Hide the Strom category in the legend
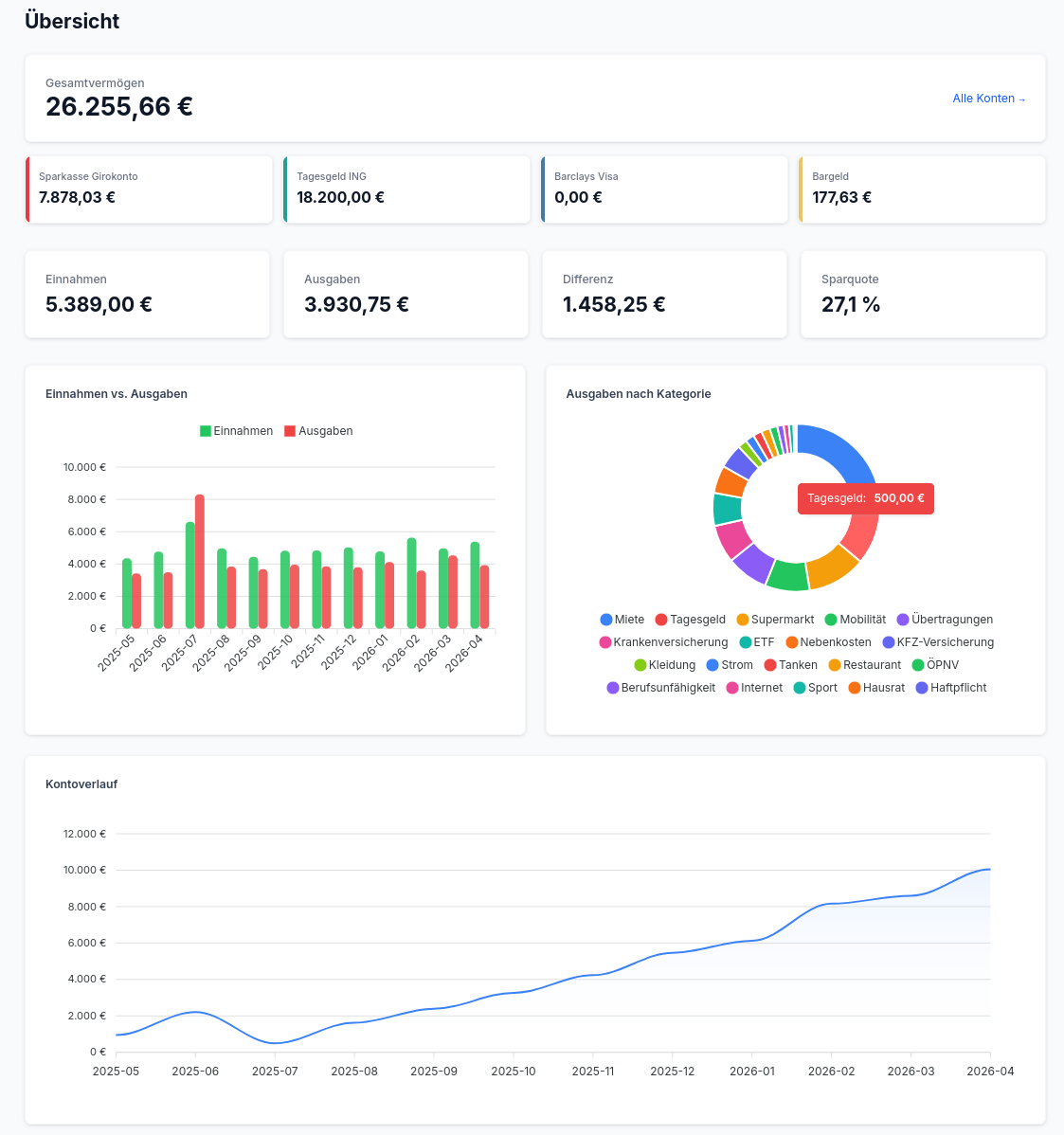Image resolution: width=1064 pixels, height=1135 pixels. click(x=712, y=664)
